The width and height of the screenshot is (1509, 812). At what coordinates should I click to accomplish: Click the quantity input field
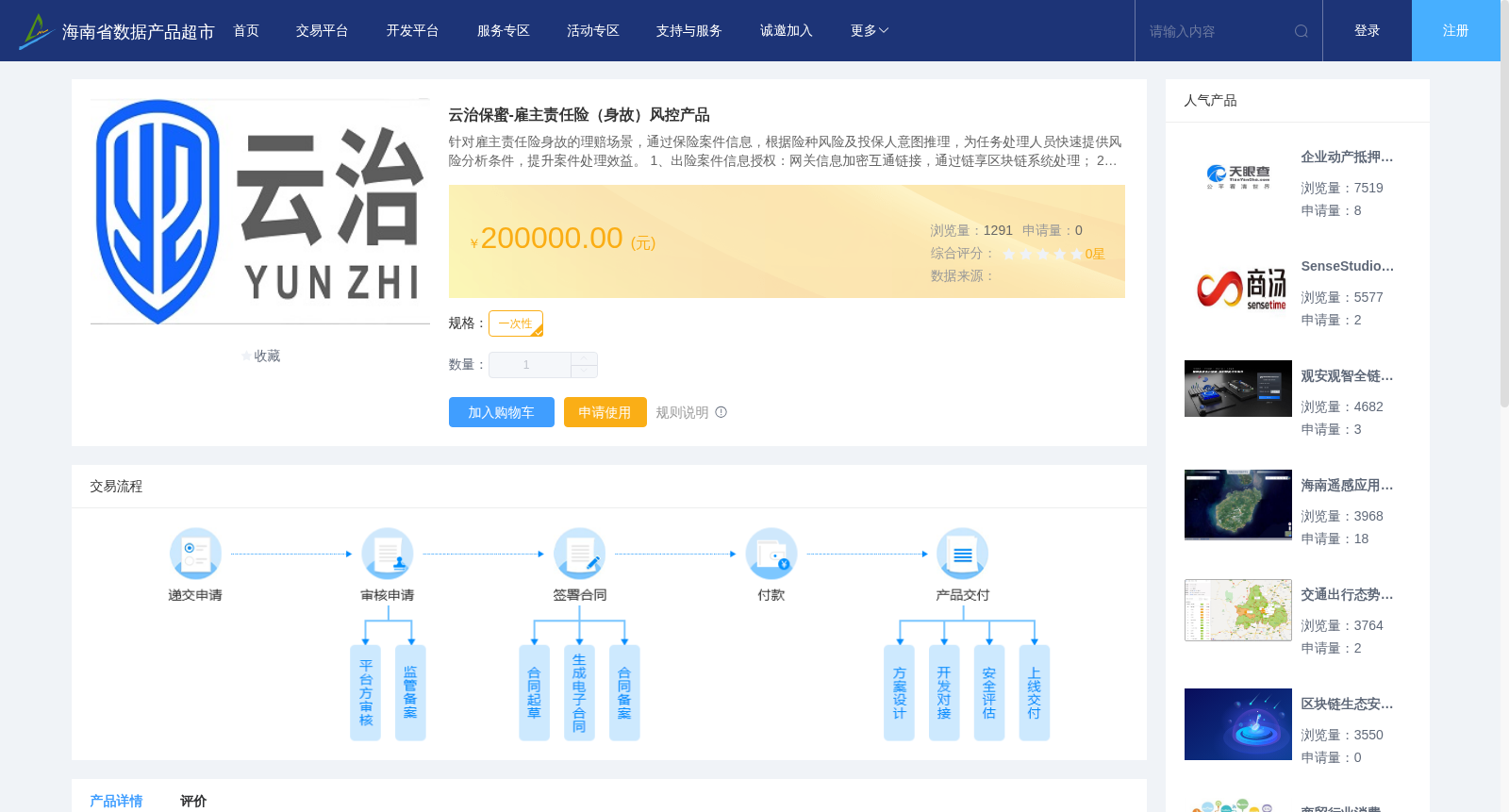tap(529, 365)
